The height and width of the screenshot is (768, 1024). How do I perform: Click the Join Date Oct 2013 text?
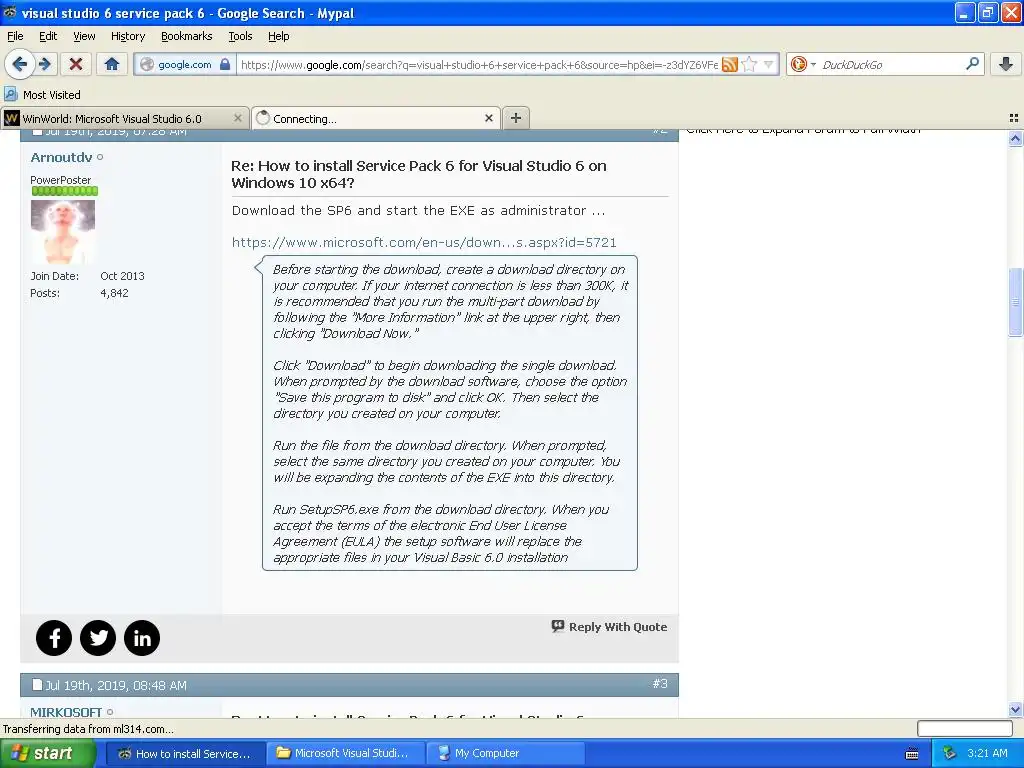point(88,276)
